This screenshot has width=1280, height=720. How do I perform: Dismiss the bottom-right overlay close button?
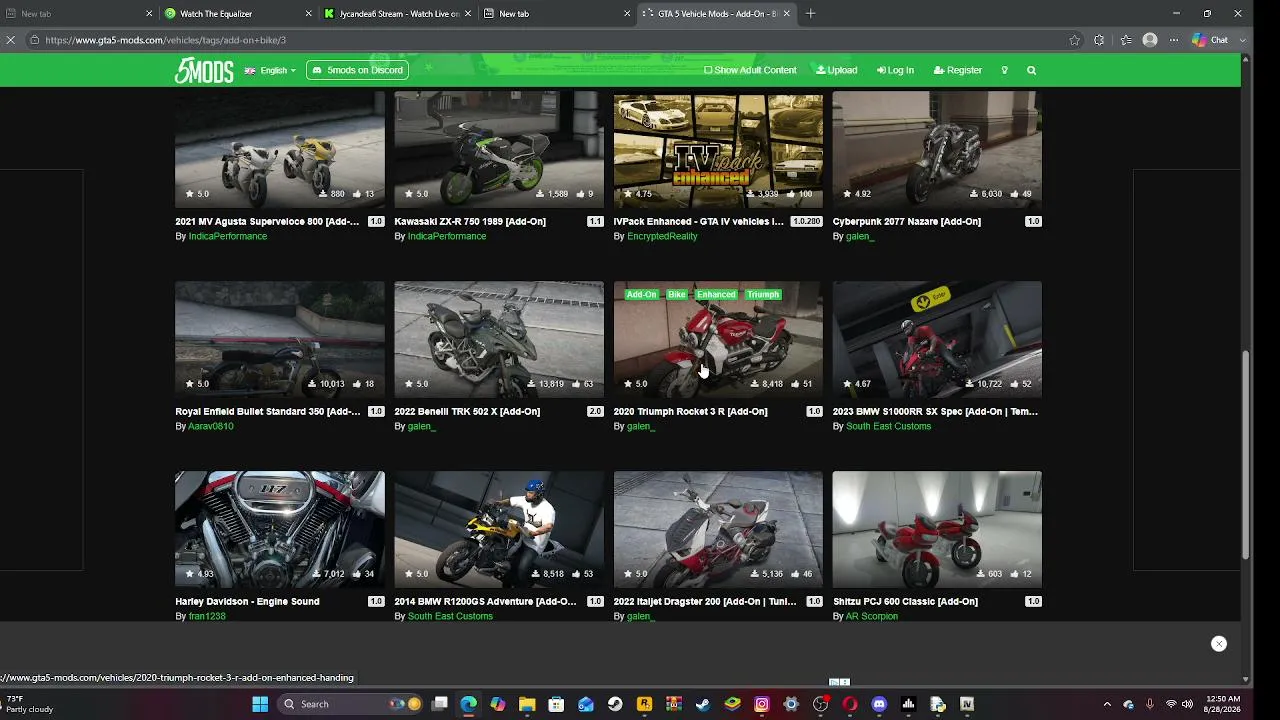pyautogui.click(x=1219, y=644)
